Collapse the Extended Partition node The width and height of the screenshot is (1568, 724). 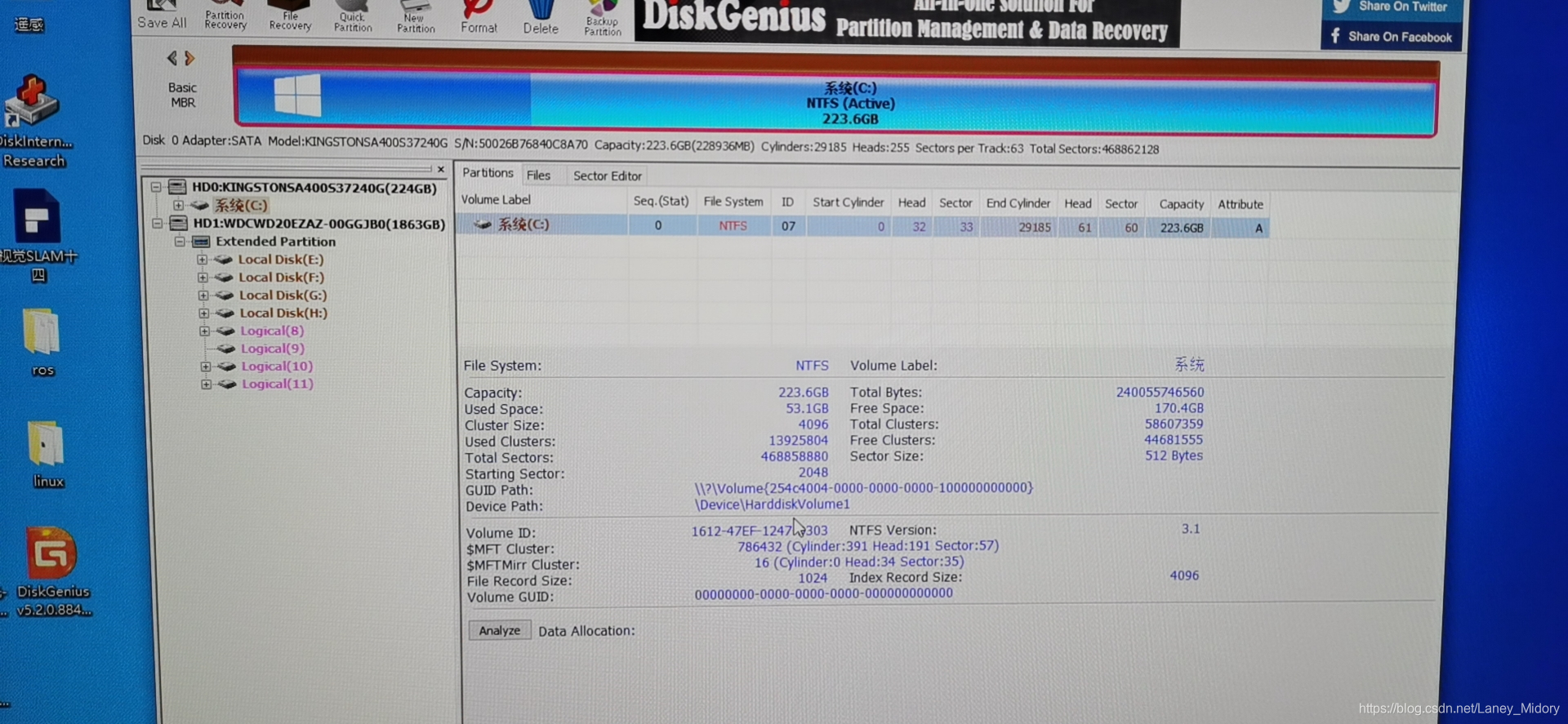click(x=180, y=242)
